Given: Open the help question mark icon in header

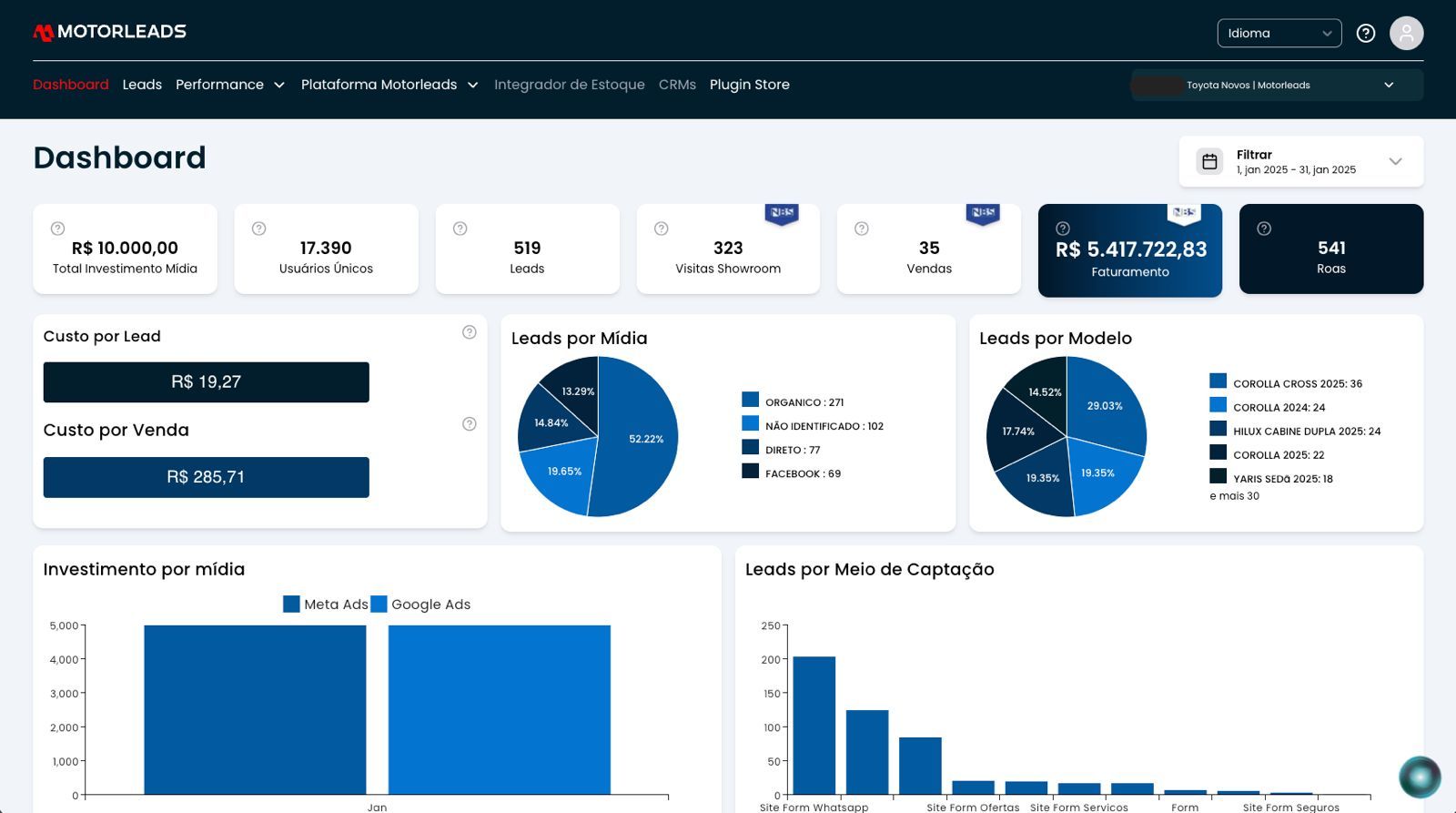Looking at the screenshot, I should [1365, 34].
